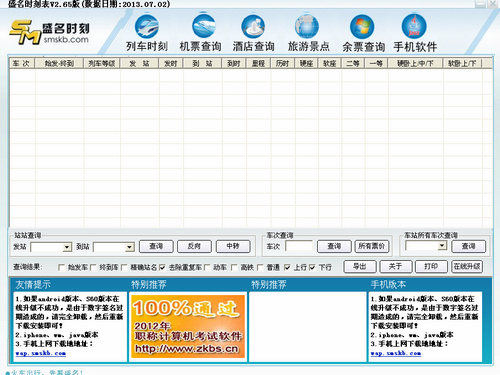
Task: Expand the 车站所有车次查询 station dropdown
Action: pos(442,246)
